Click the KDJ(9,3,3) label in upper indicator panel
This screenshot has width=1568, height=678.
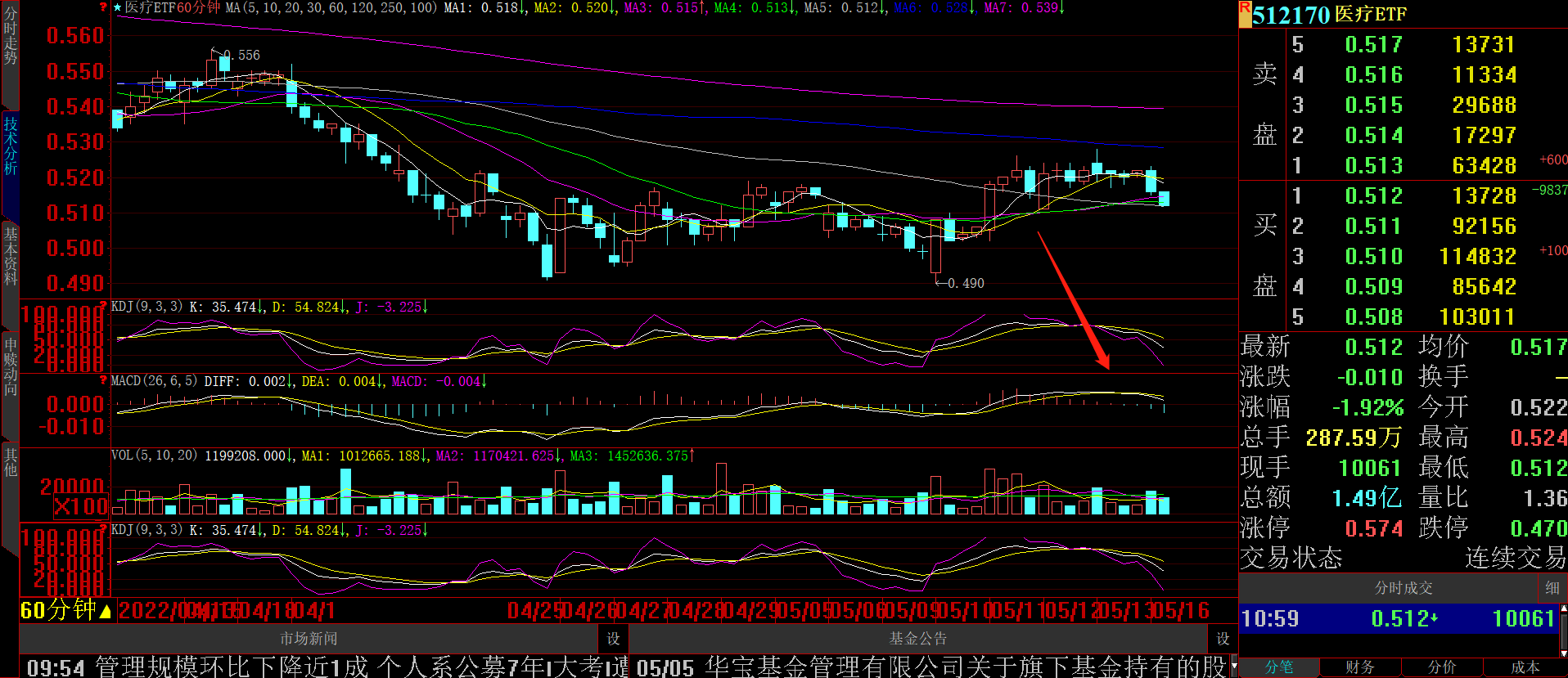point(147,306)
